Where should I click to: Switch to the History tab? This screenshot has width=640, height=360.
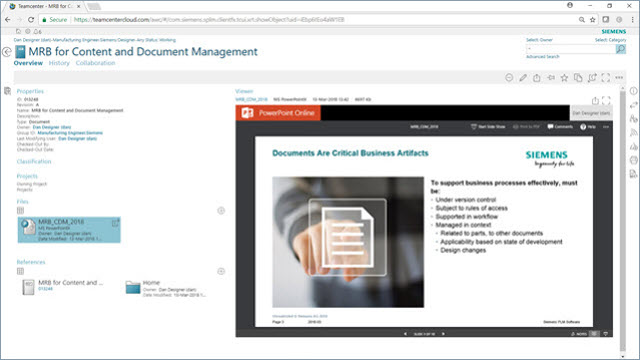[x=59, y=63]
